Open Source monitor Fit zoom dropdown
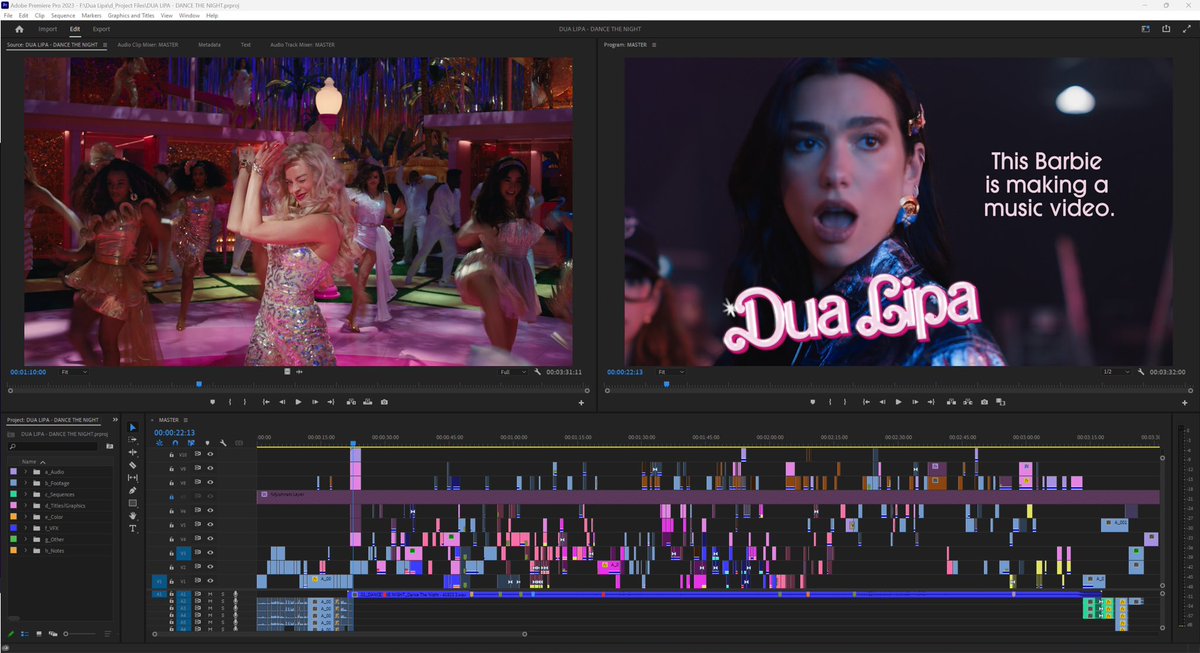Image resolution: width=1200 pixels, height=653 pixels. pyautogui.click(x=73, y=372)
